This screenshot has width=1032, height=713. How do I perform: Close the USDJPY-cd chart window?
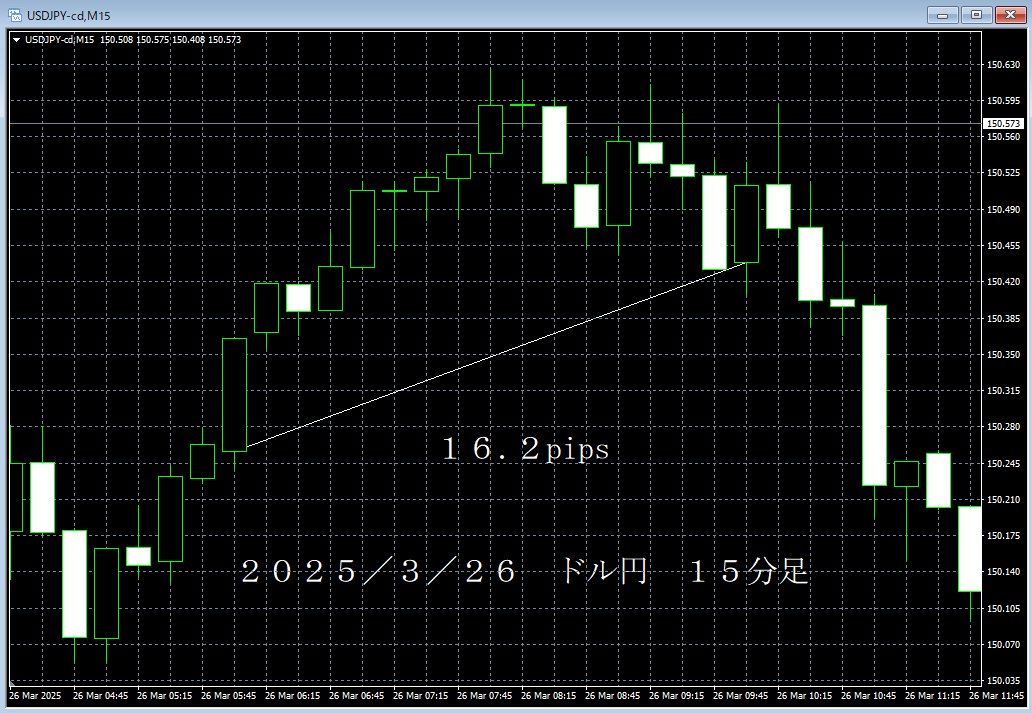[1009, 15]
